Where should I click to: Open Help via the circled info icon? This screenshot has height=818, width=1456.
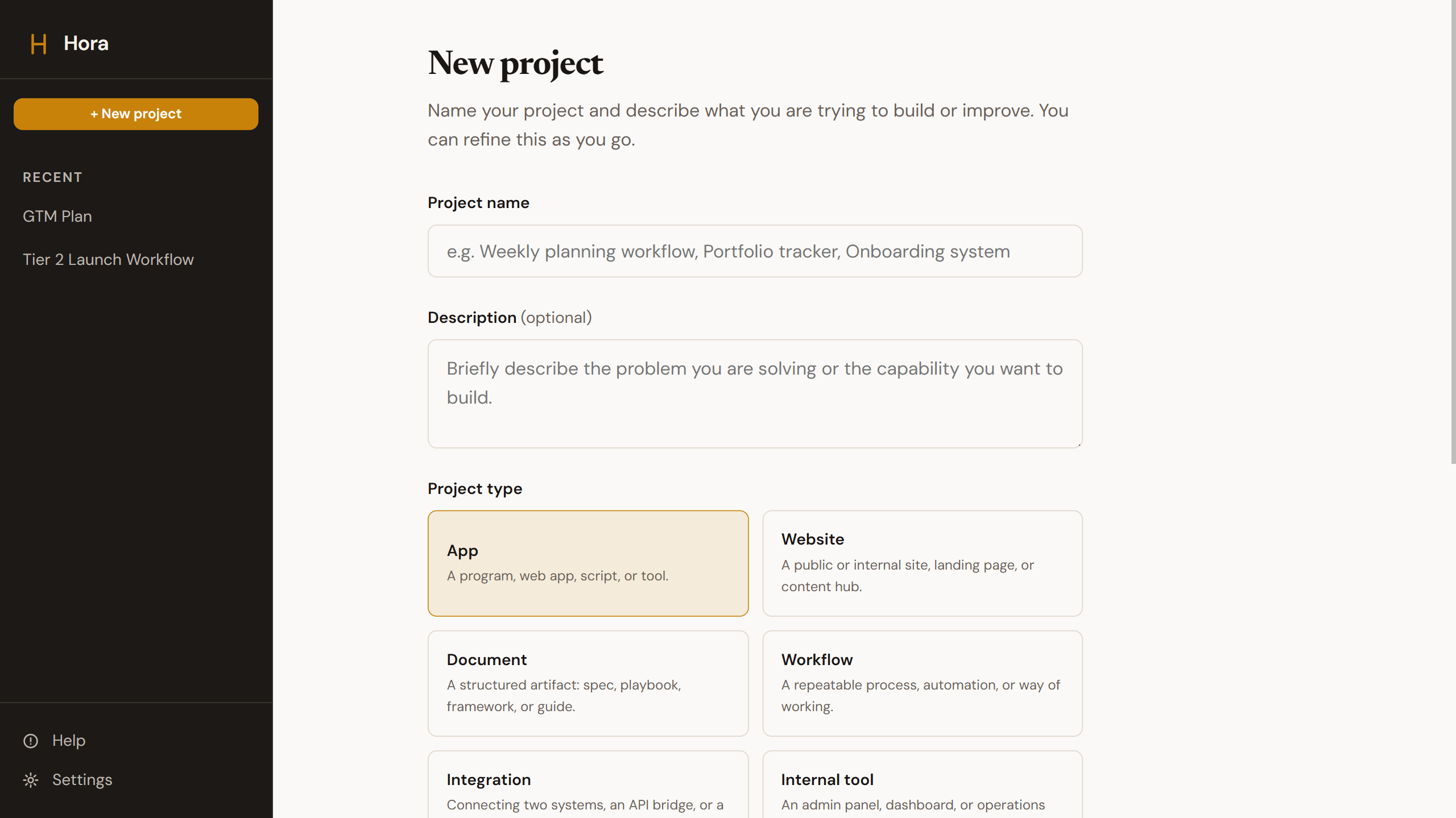[30, 740]
